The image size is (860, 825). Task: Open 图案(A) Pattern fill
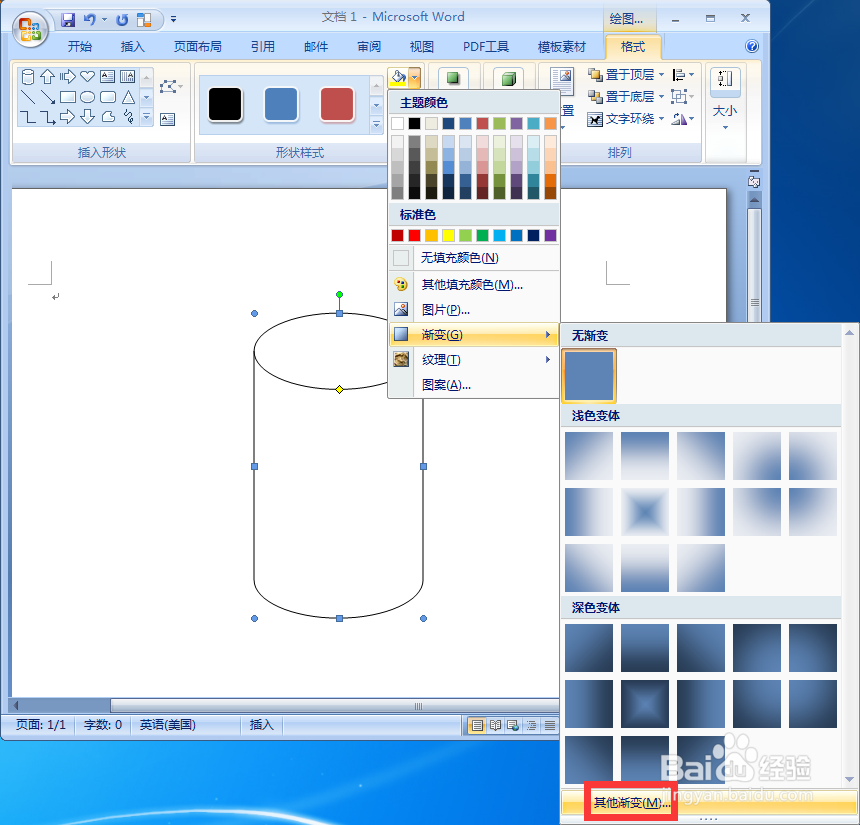[x=474, y=385]
